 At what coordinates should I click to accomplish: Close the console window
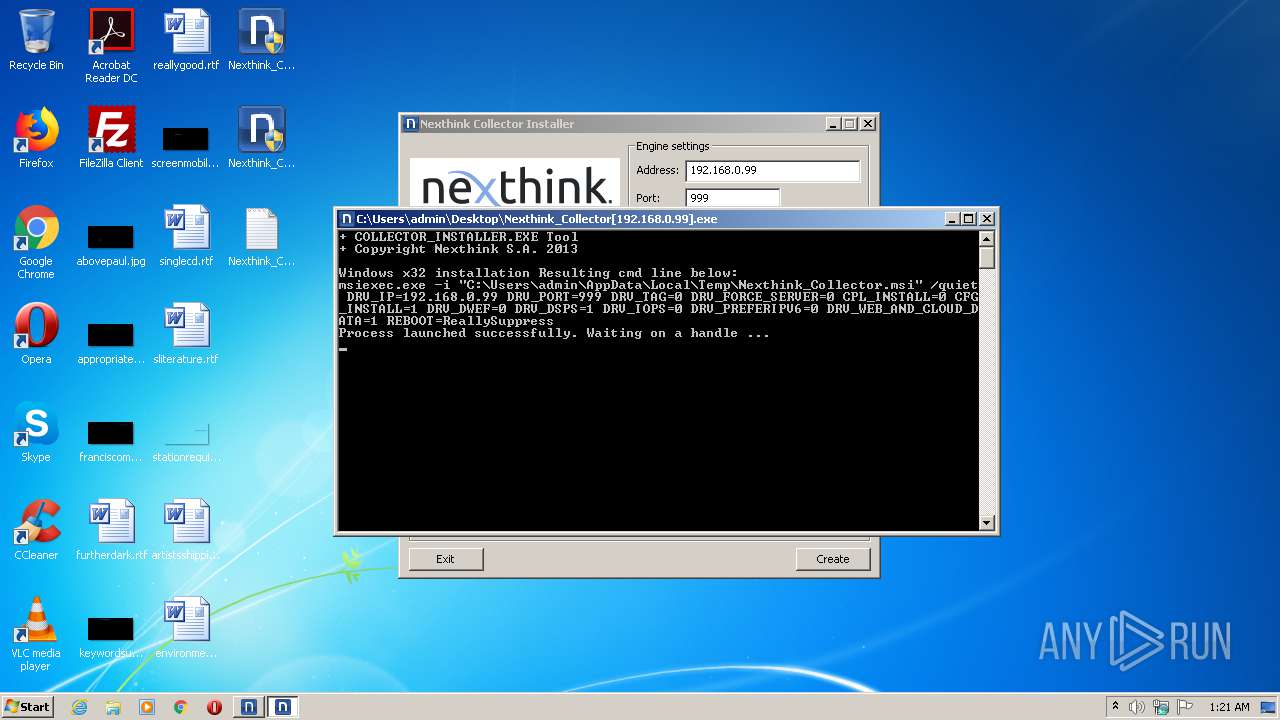[x=986, y=219]
